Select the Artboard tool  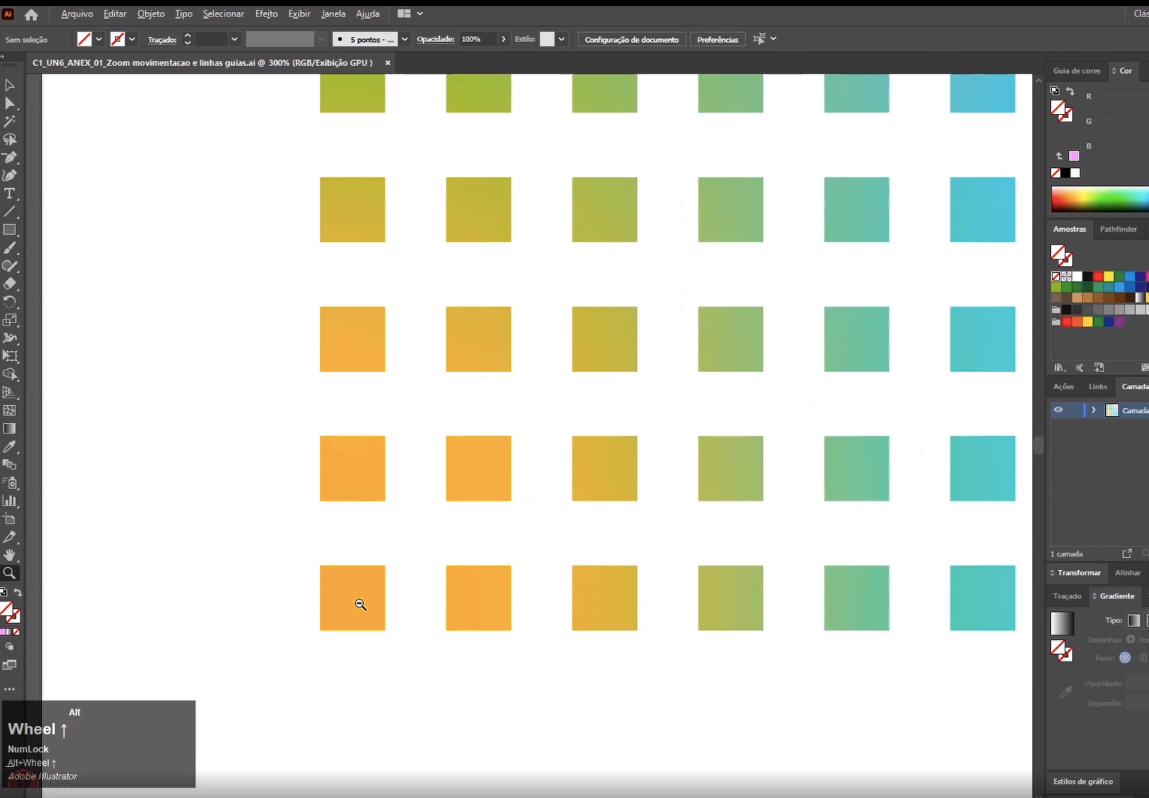click(x=10, y=519)
